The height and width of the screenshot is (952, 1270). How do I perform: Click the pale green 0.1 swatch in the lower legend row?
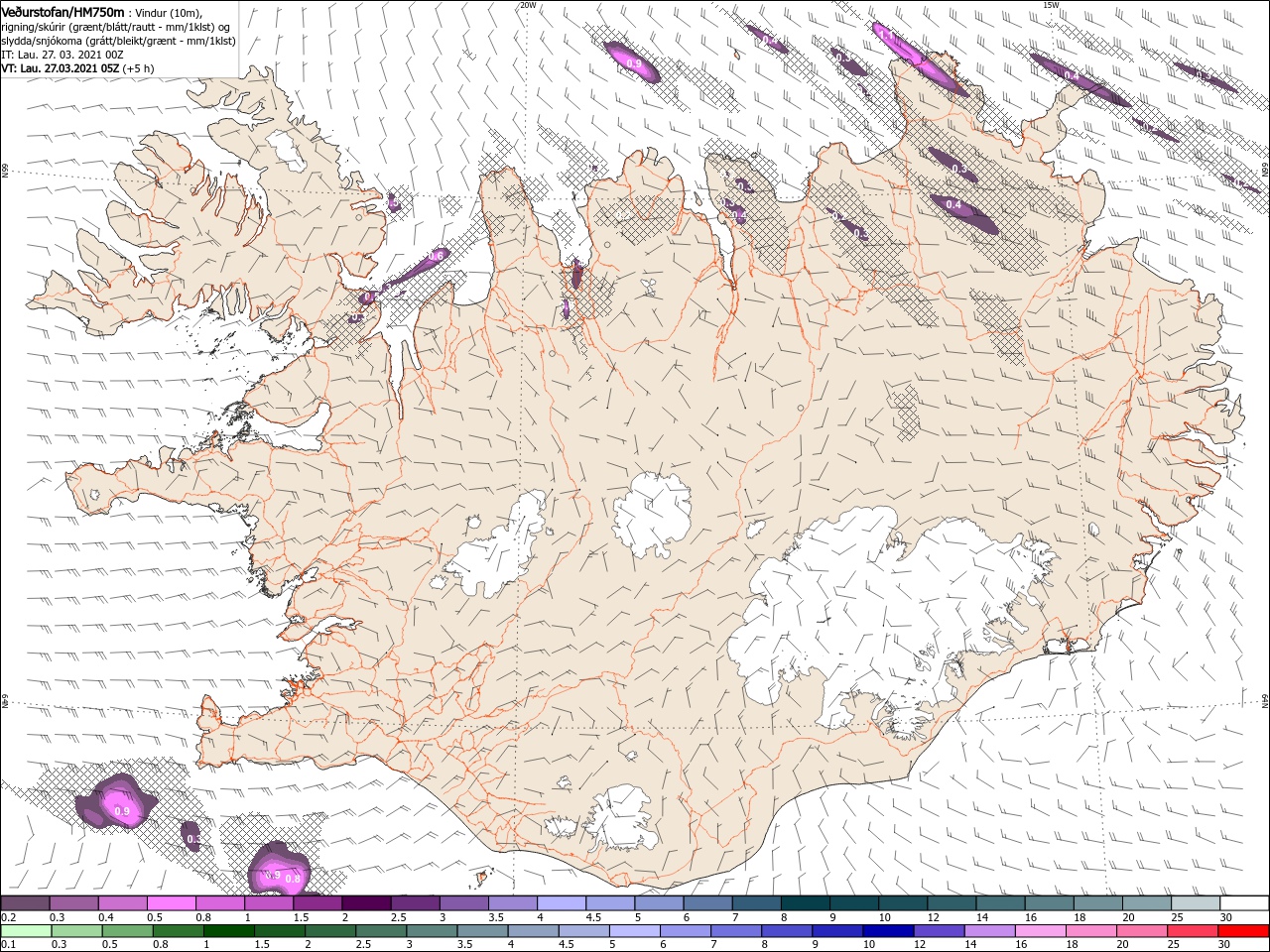25,930
